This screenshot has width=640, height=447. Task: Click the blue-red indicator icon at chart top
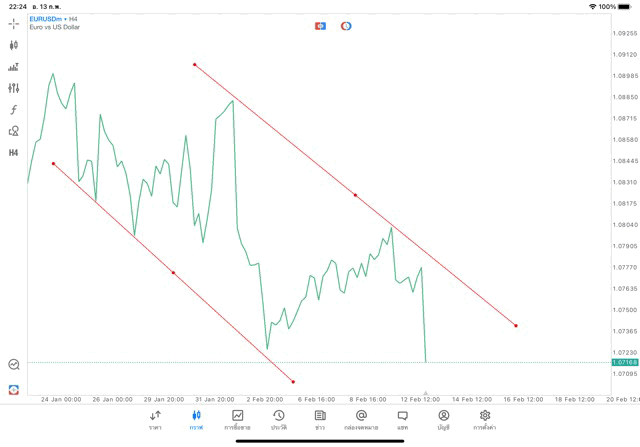(x=320, y=26)
